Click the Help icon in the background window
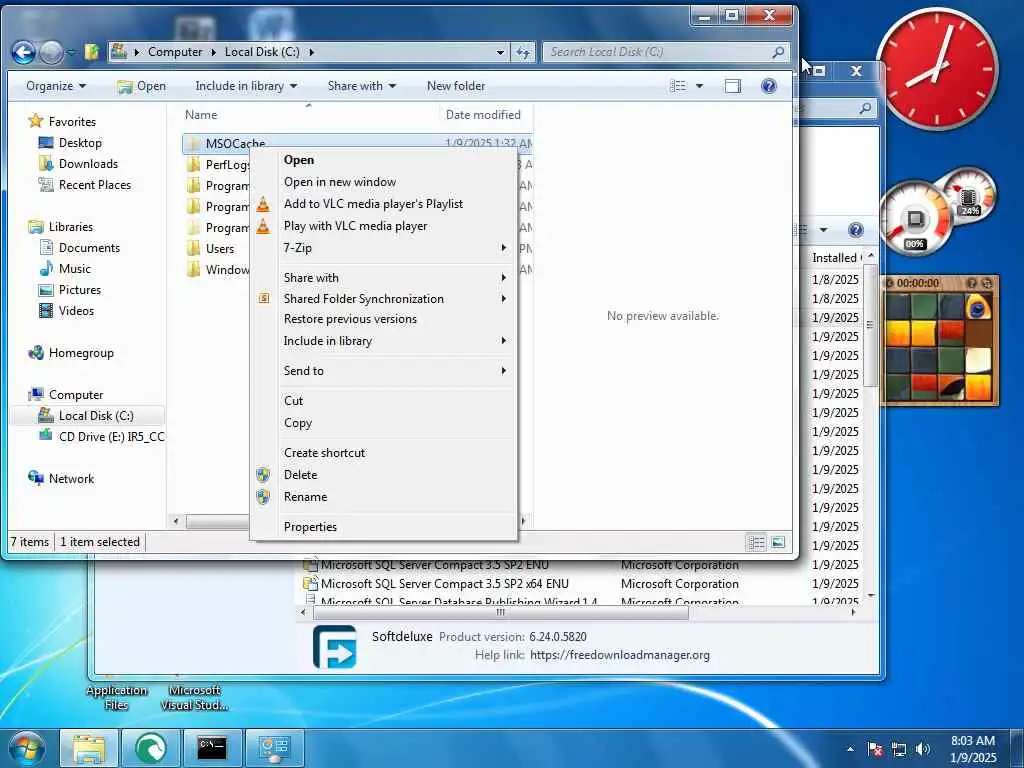The image size is (1024, 768). click(856, 230)
